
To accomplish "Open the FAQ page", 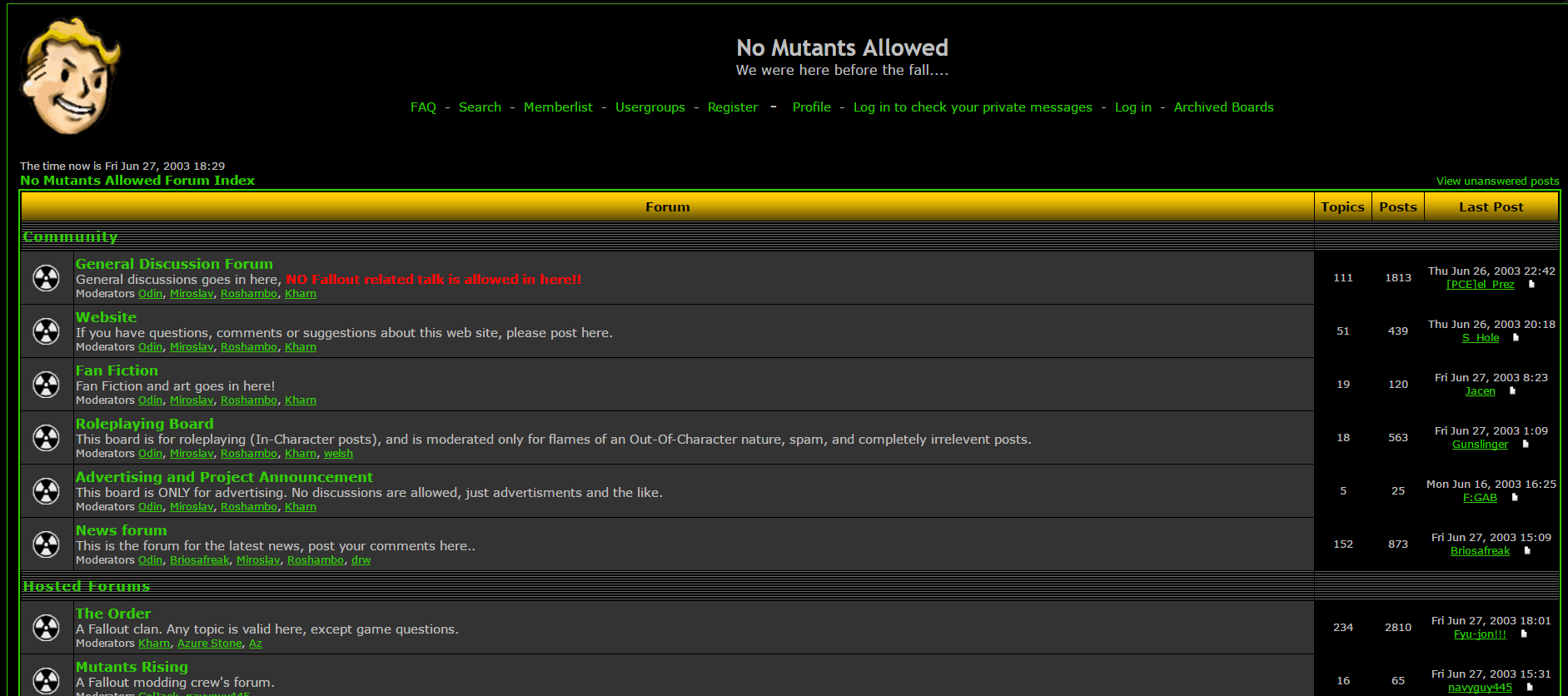I will [x=423, y=107].
